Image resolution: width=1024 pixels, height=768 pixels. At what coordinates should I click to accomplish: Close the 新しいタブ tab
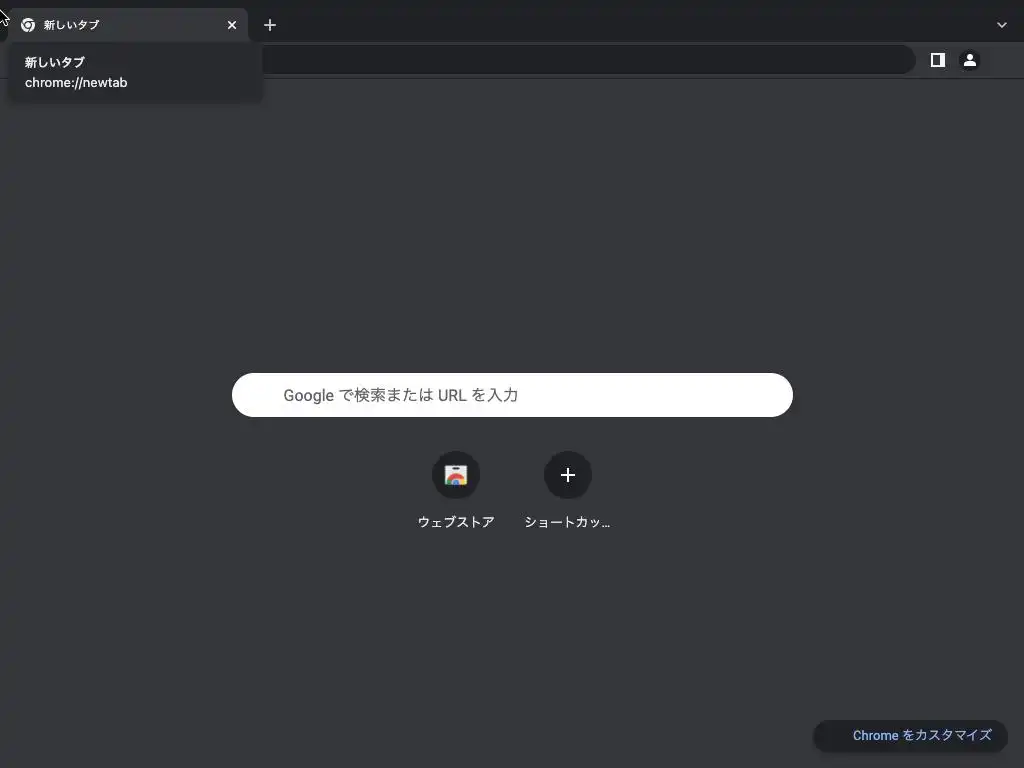232,25
